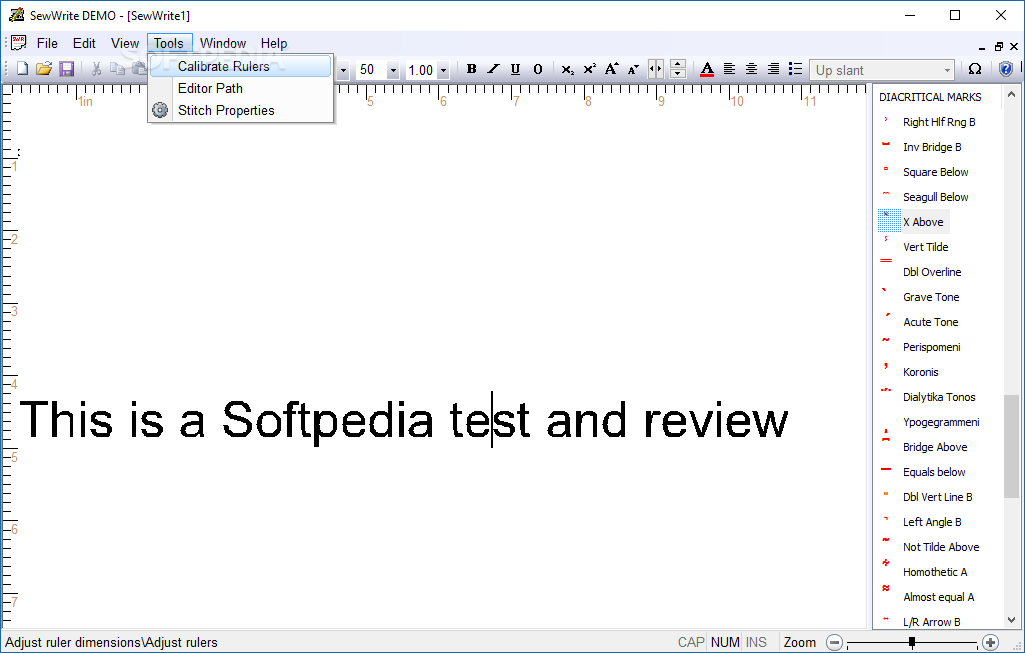This screenshot has height=653, width=1025.
Task: Open the 1.00 spacing dropdown arrow
Action: pyautogui.click(x=443, y=70)
